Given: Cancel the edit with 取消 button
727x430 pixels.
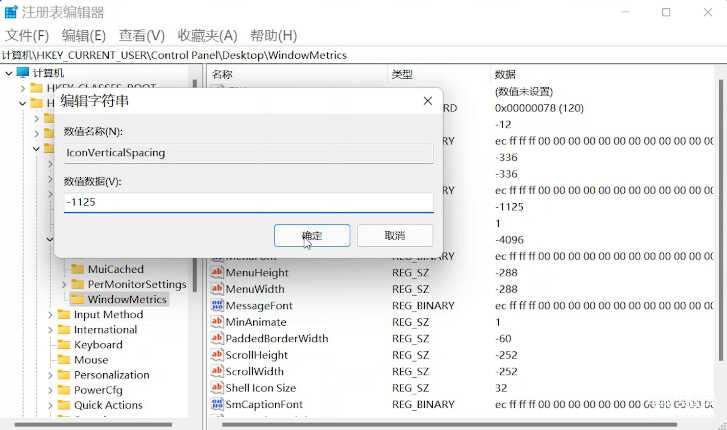Looking at the screenshot, I should click(395, 235).
